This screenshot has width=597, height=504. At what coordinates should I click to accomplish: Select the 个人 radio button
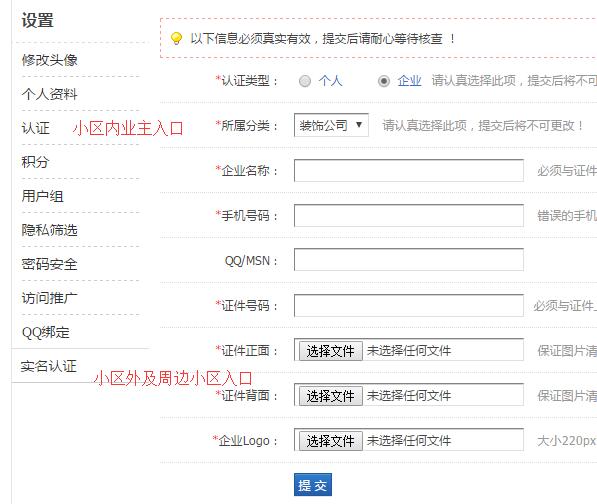click(x=305, y=81)
